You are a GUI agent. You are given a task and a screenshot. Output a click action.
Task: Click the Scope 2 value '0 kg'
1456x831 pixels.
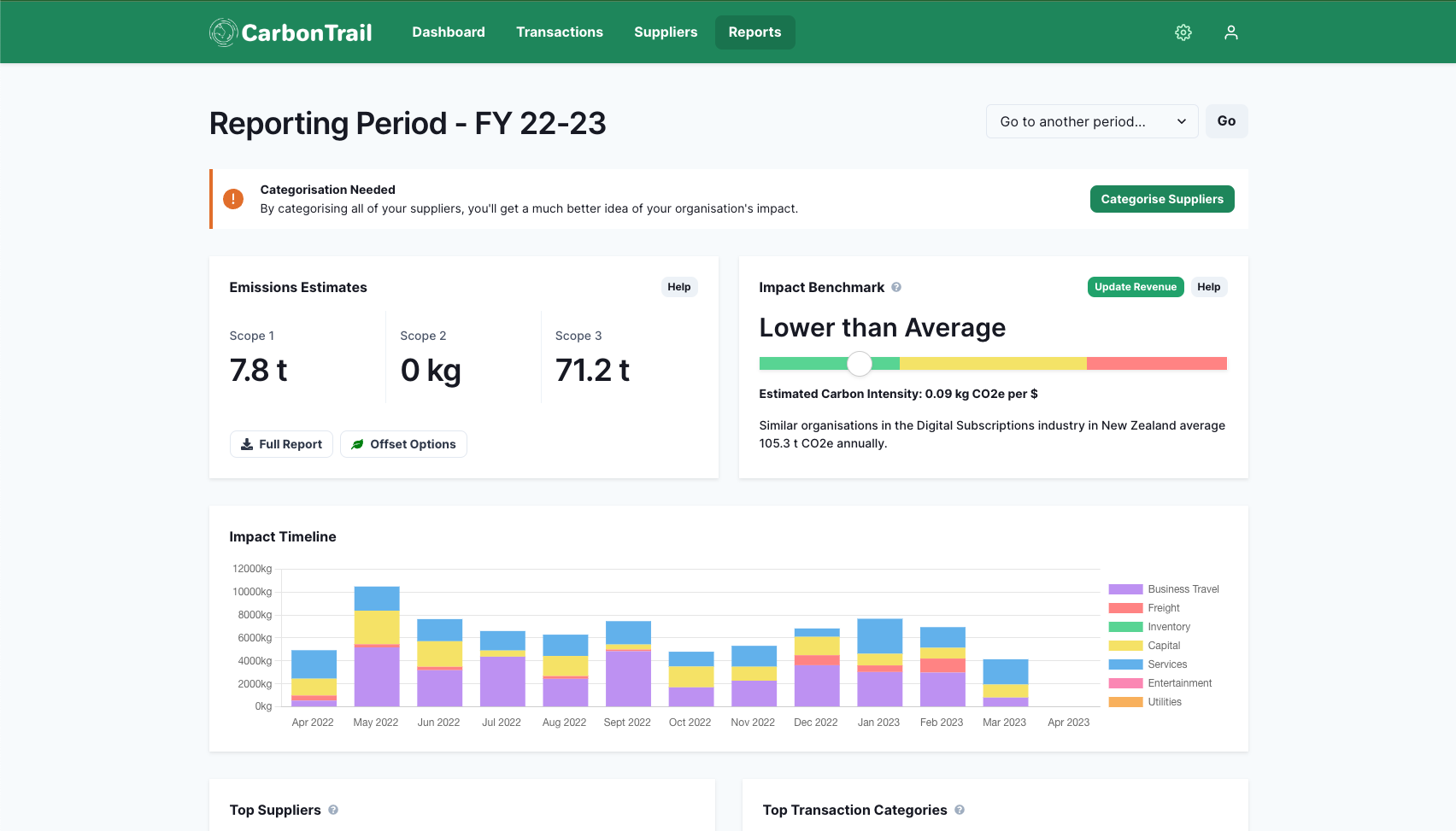(431, 370)
